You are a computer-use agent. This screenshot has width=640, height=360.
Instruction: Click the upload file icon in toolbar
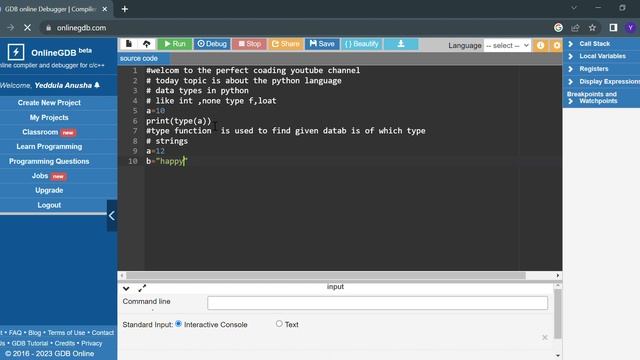(x=147, y=44)
